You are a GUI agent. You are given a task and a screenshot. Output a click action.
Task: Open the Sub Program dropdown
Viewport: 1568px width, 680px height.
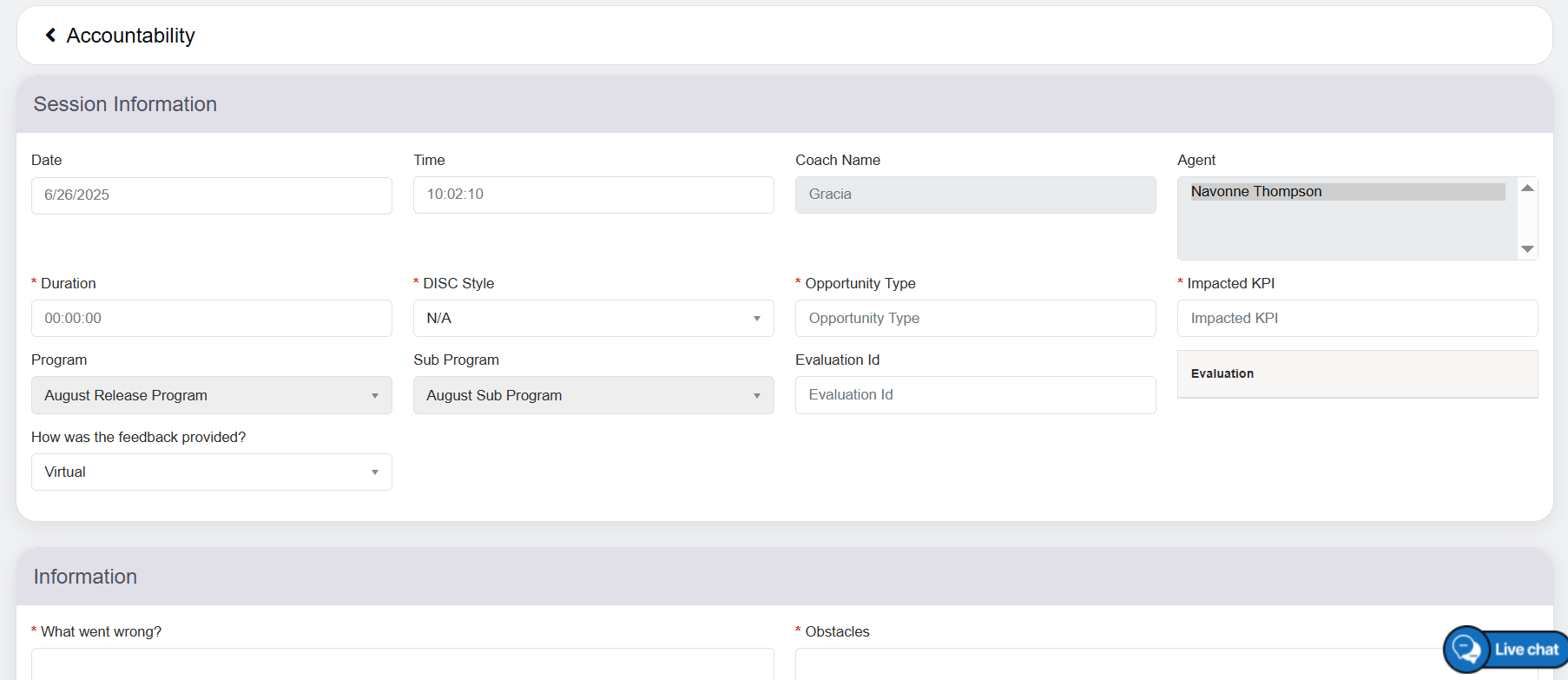593,395
